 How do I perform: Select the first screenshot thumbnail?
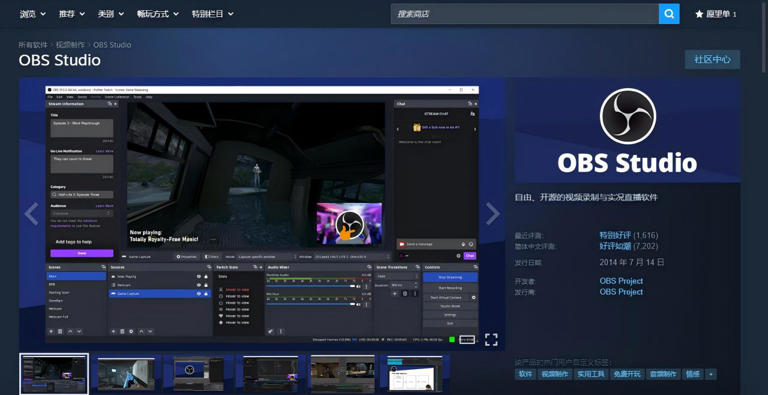coord(54,373)
